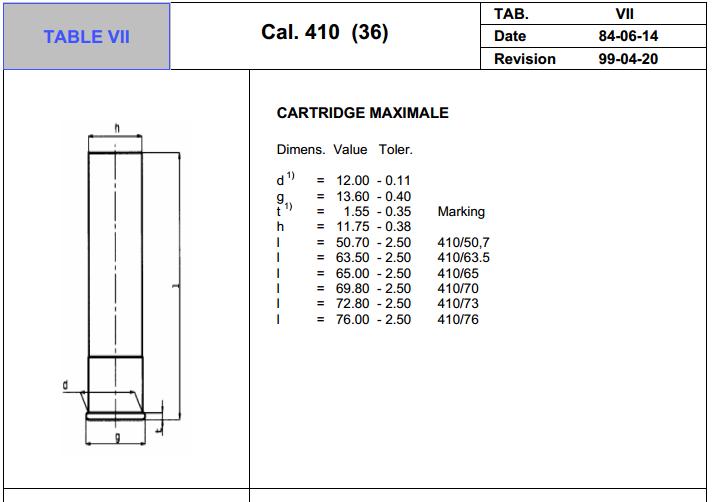
Task: Click the Marking column label
Action: pyautogui.click(x=461, y=211)
